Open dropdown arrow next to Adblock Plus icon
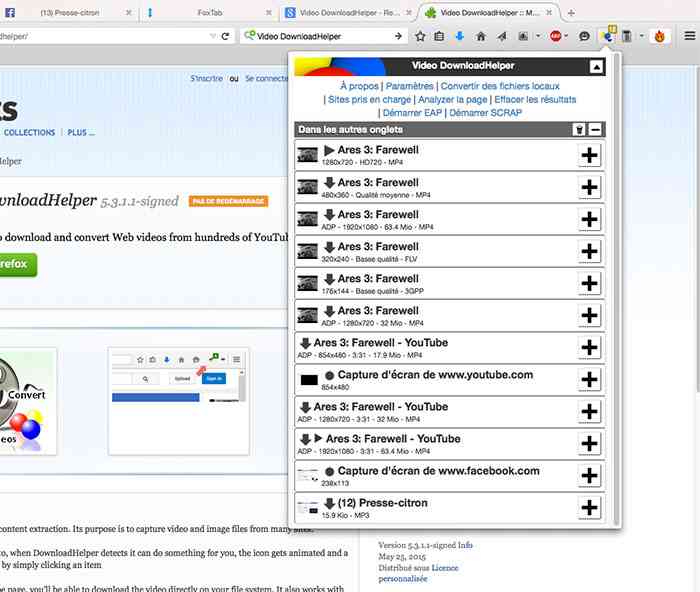This screenshot has height=592, width=700. (x=566, y=36)
